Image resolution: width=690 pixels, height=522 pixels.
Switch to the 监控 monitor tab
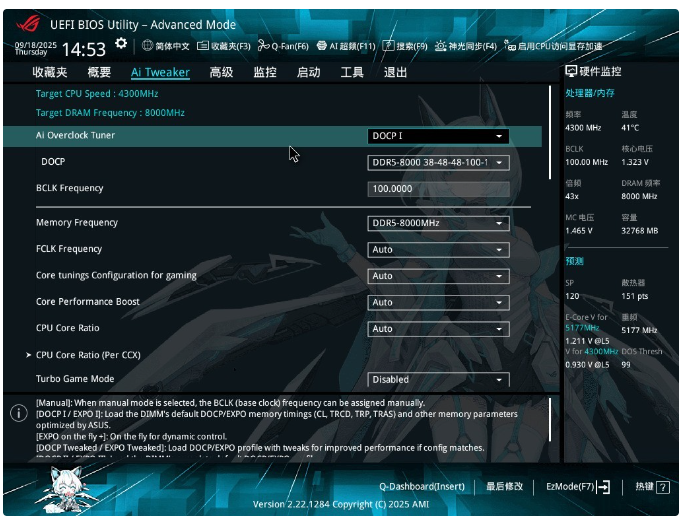(x=265, y=72)
